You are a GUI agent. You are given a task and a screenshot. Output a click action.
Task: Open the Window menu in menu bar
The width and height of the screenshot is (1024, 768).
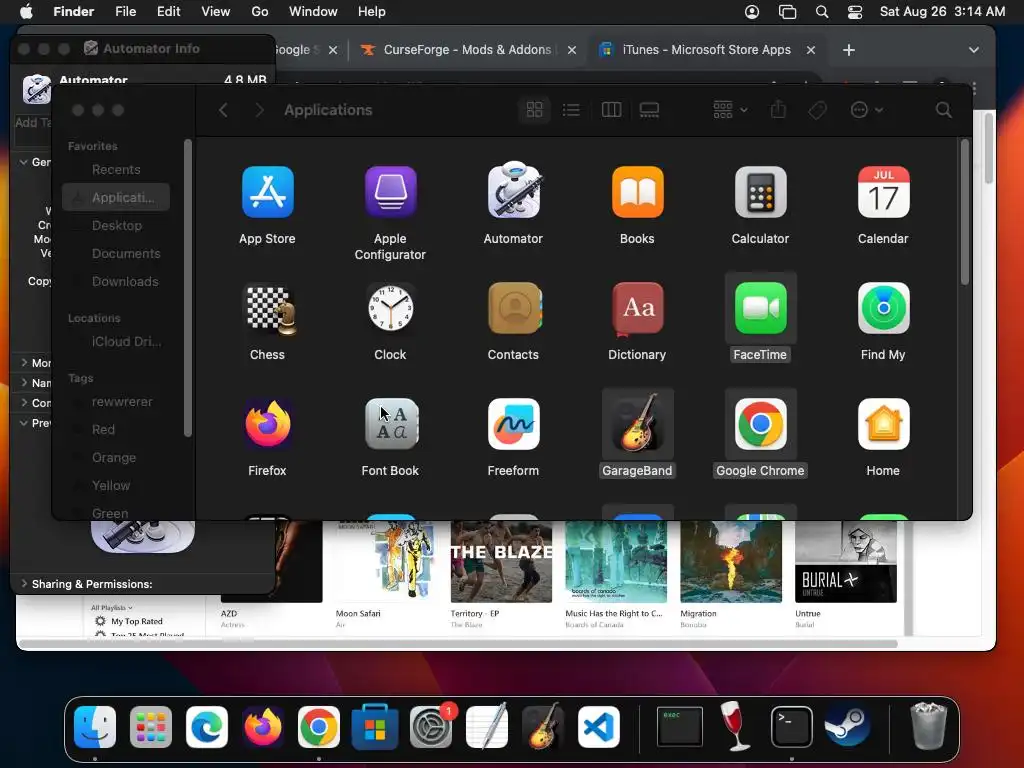coord(313,12)
